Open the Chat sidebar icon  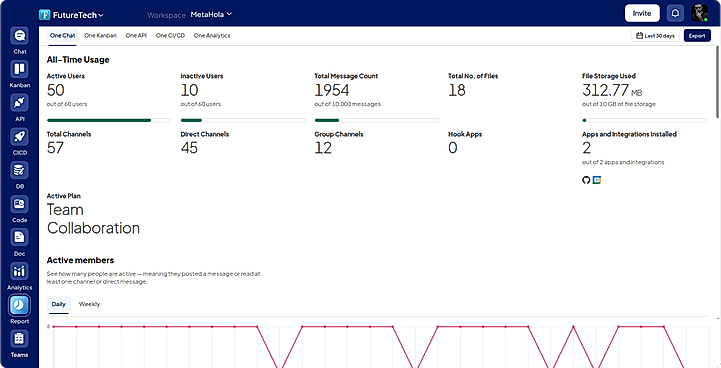click(x=19, y=36)
